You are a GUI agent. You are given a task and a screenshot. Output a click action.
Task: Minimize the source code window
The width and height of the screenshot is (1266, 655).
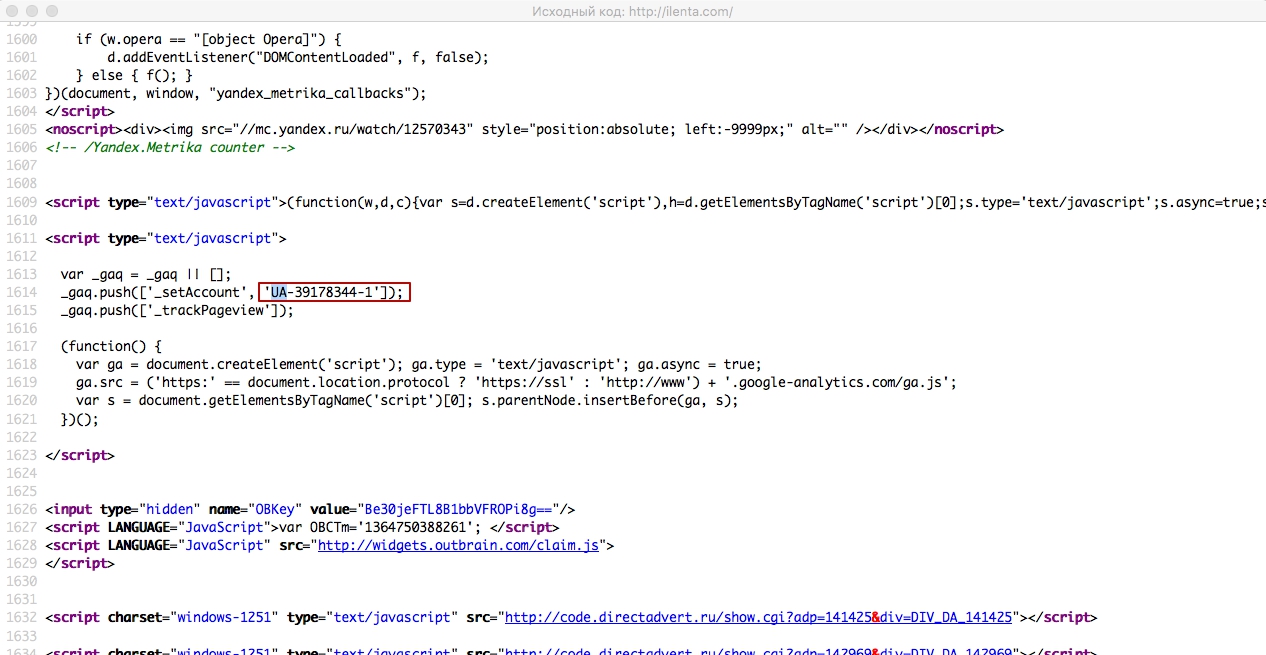tap(33, 12)
